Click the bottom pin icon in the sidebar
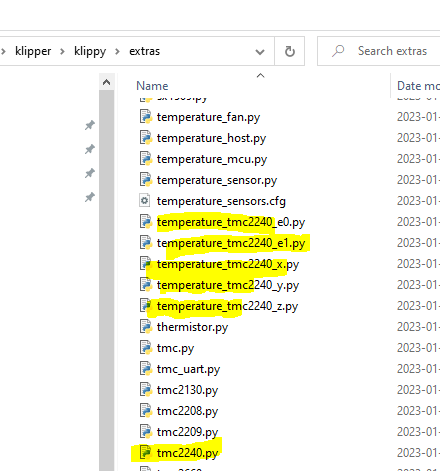Image resolution: width=440 pixels, height=471 pixels. coord(90,197)
